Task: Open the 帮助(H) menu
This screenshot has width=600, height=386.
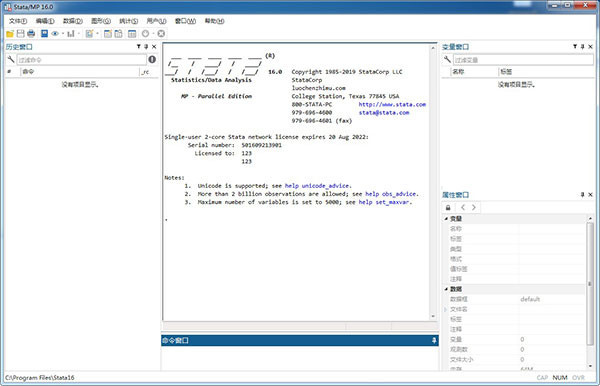Action: point(214,21)
